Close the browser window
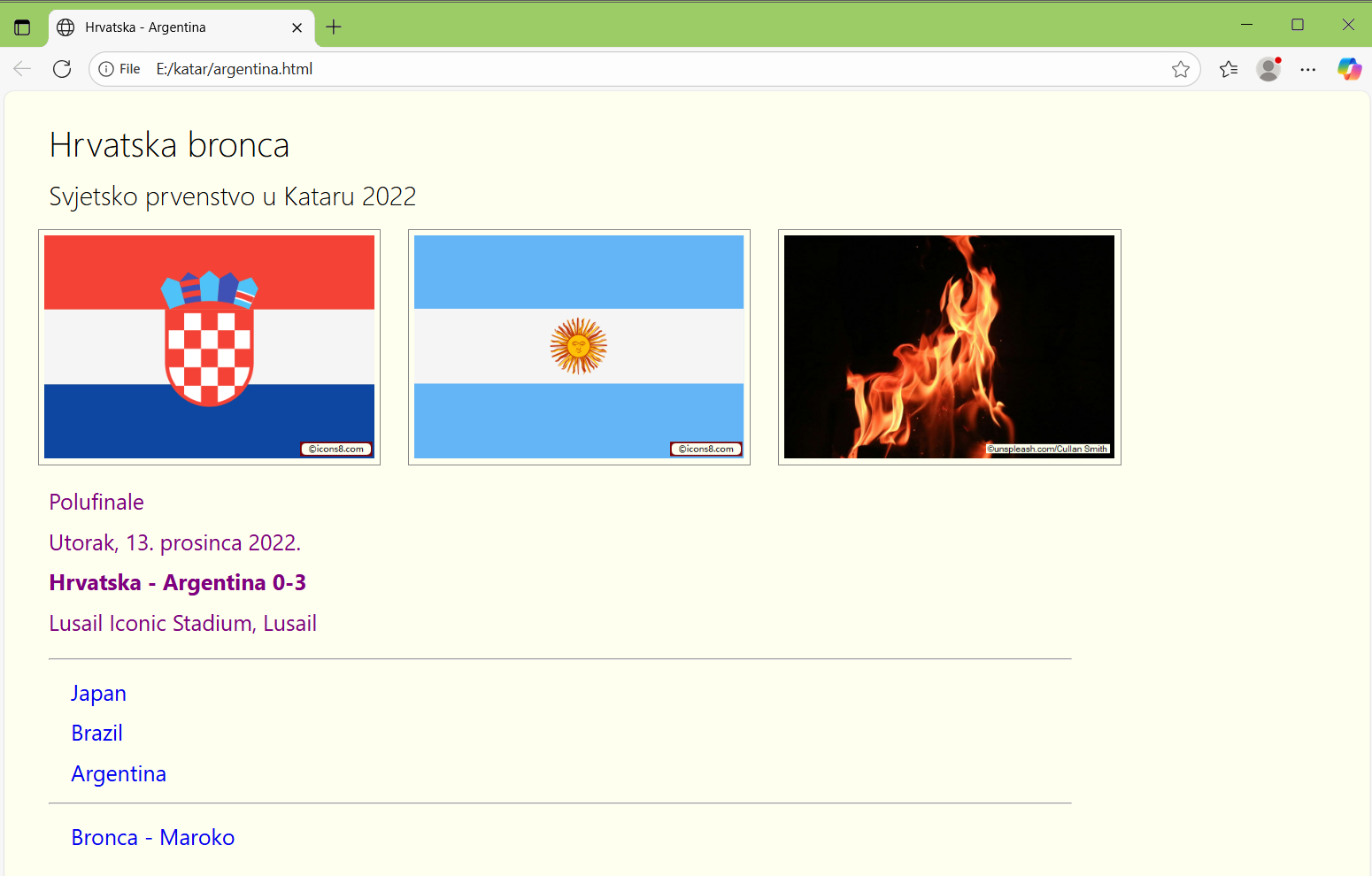1372x876 pixels. point(1348,25)
